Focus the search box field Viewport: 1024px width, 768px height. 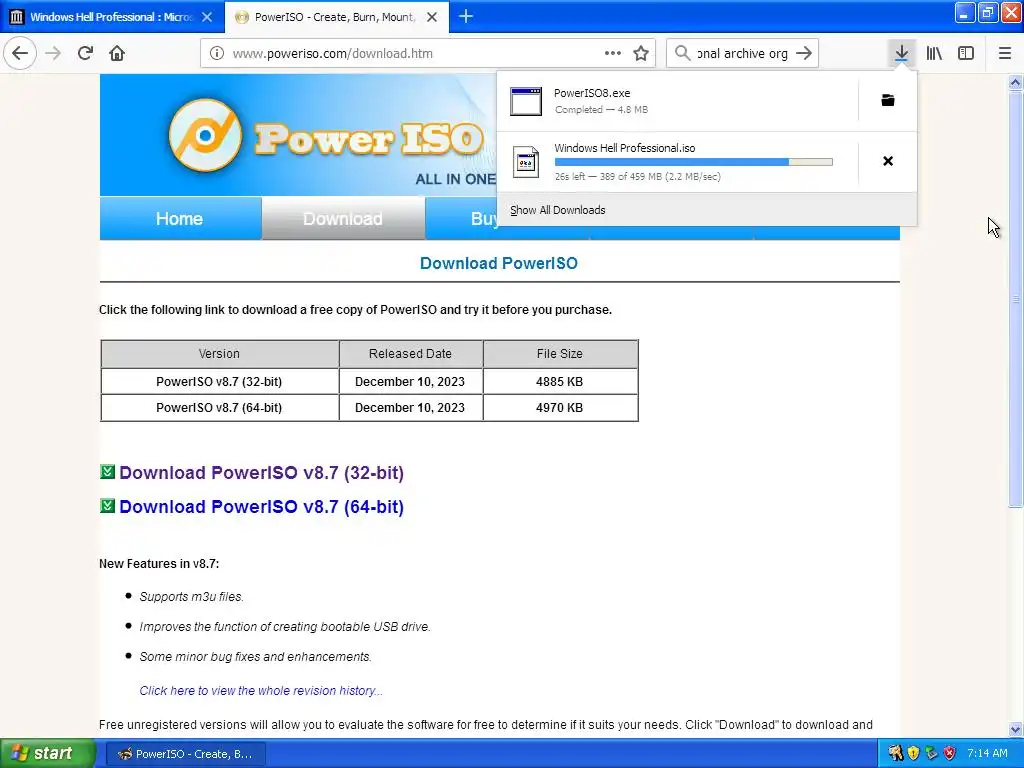pos(743,54)
